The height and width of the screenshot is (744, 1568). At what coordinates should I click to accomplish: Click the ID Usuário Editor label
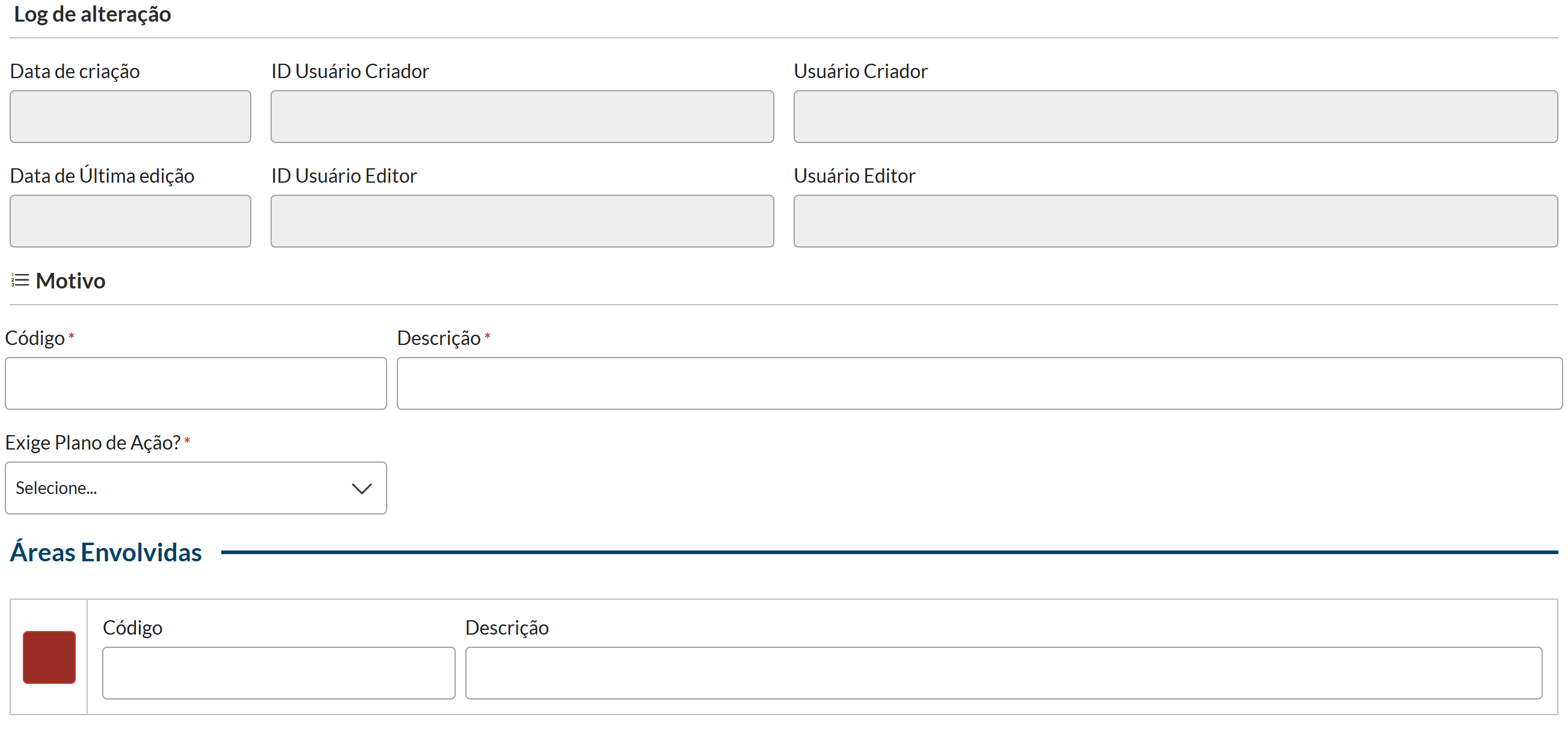pos(344,176)
